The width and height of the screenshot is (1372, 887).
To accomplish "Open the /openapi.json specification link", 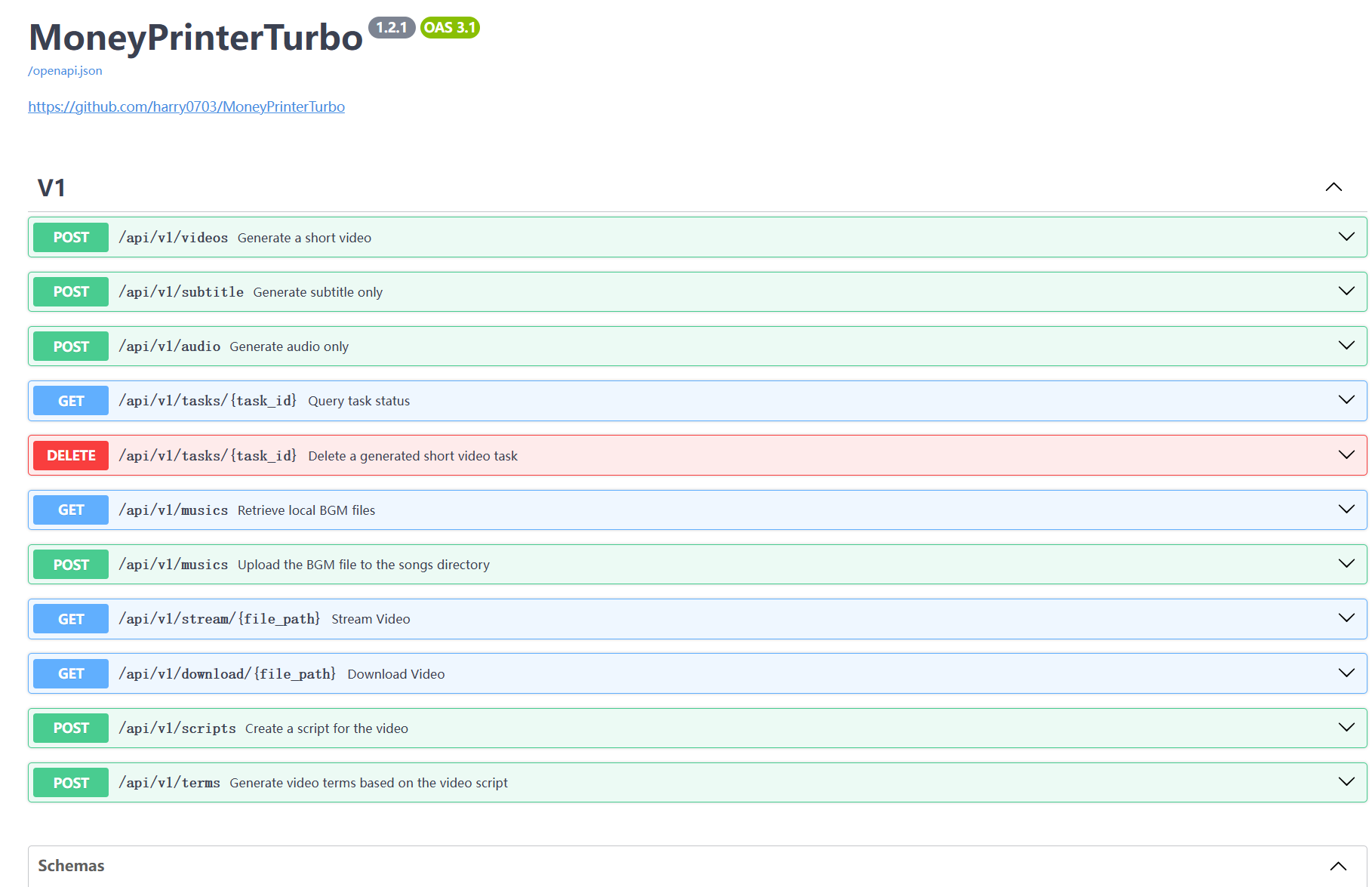I will click(65, 70).
